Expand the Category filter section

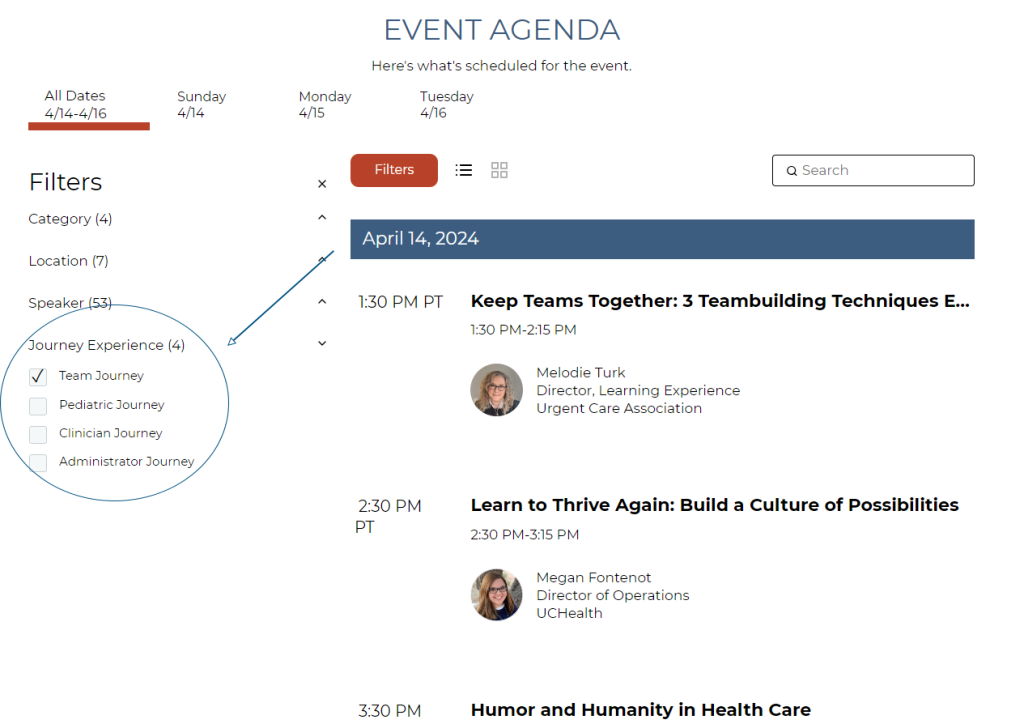322,218
